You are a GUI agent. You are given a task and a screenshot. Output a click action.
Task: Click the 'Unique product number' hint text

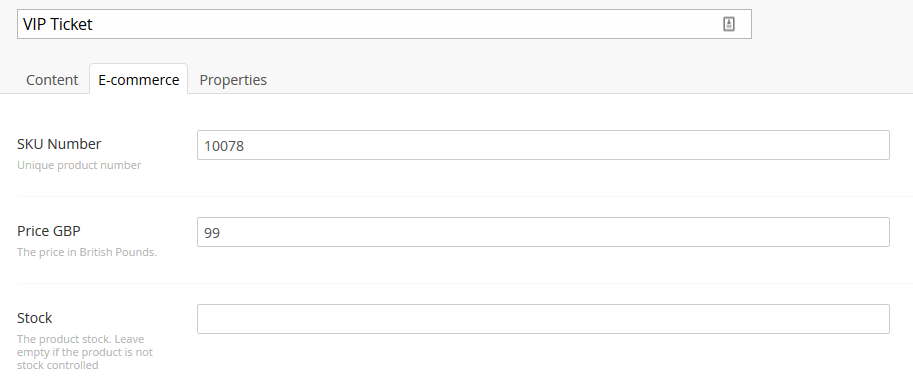pos(79,165)
